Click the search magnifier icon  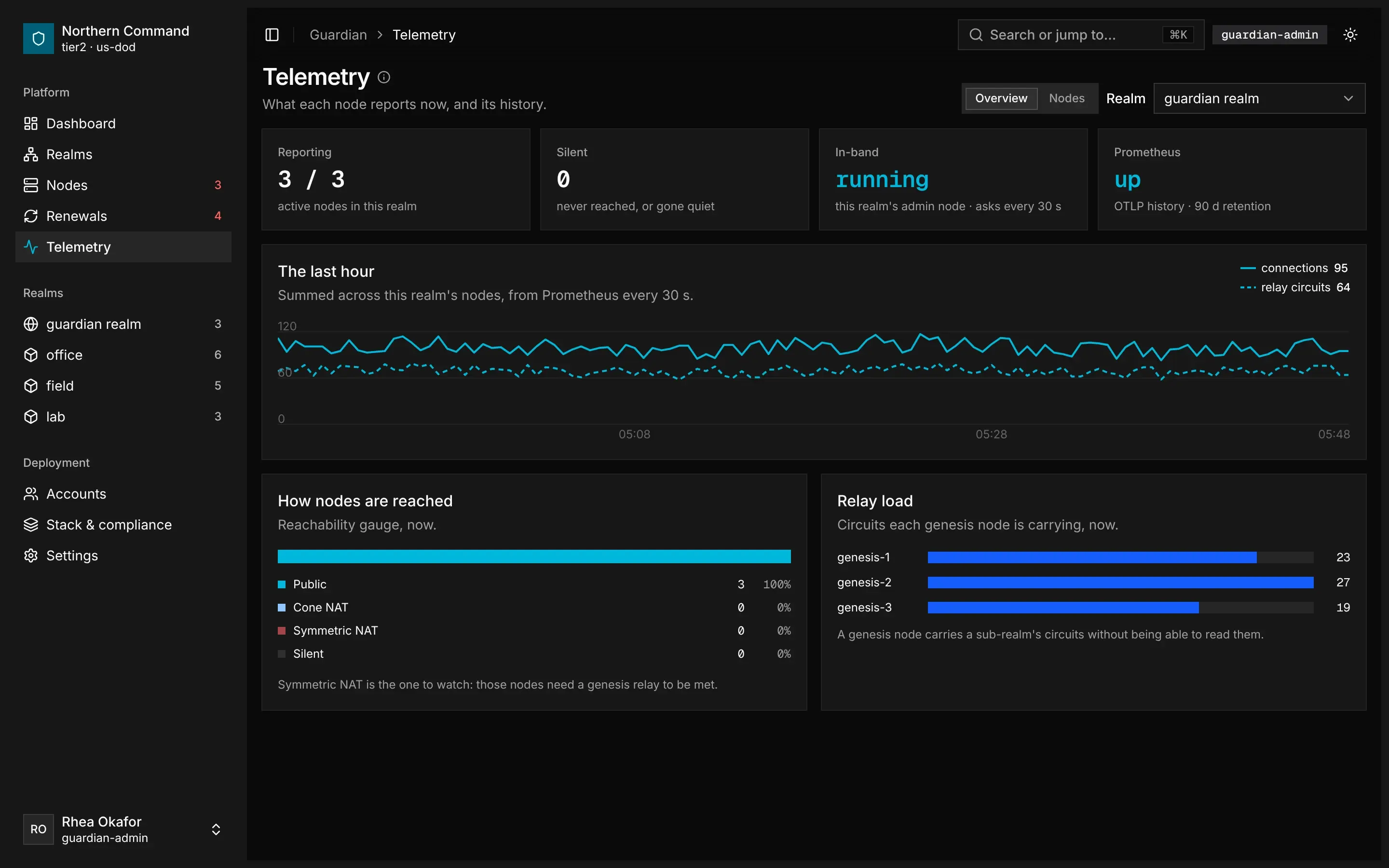pos(976,35)
